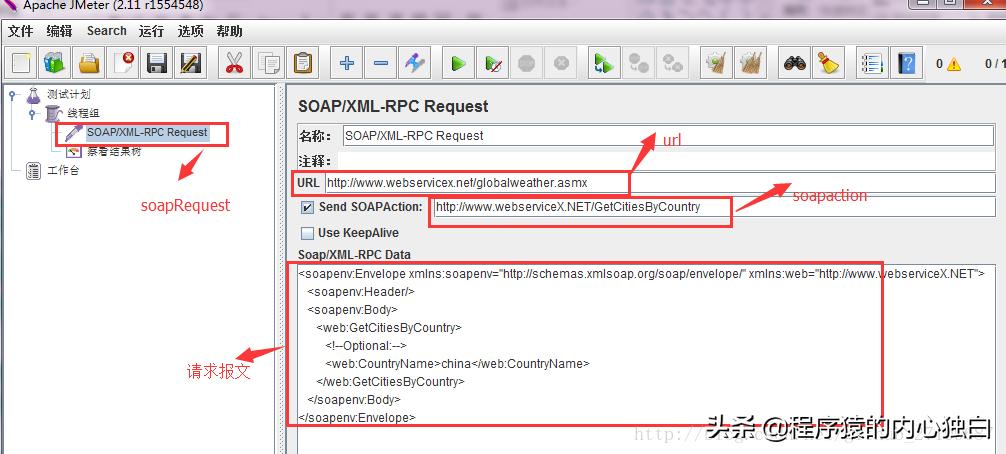Select the 测试计划 tree item
The height and width of the screenshot is (454, 1006).
click(x=68, y=95)
